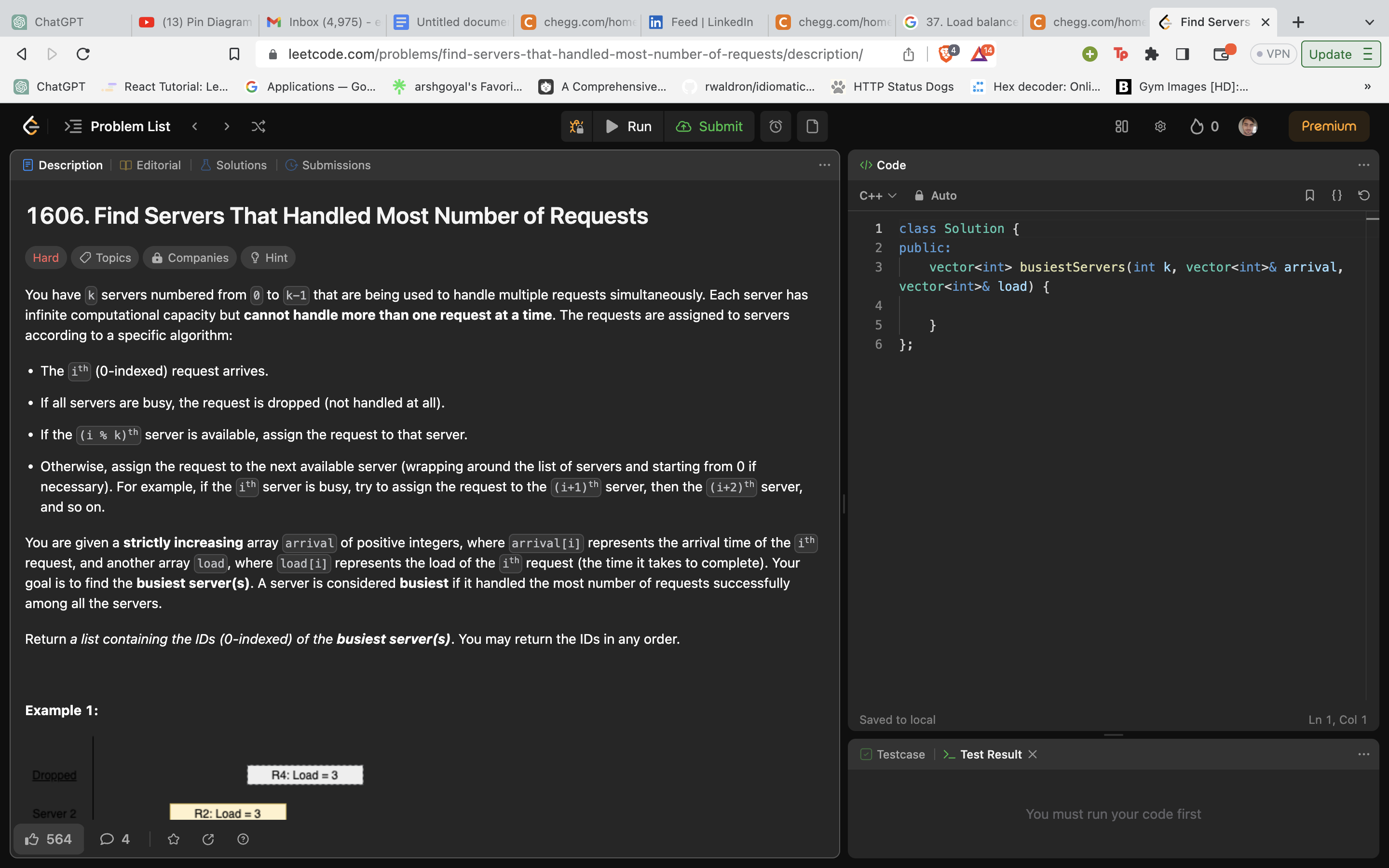Viewport: 1389px width, 868px height.
Task: Open the C++ language dropdown
Action: click(877, 195)
